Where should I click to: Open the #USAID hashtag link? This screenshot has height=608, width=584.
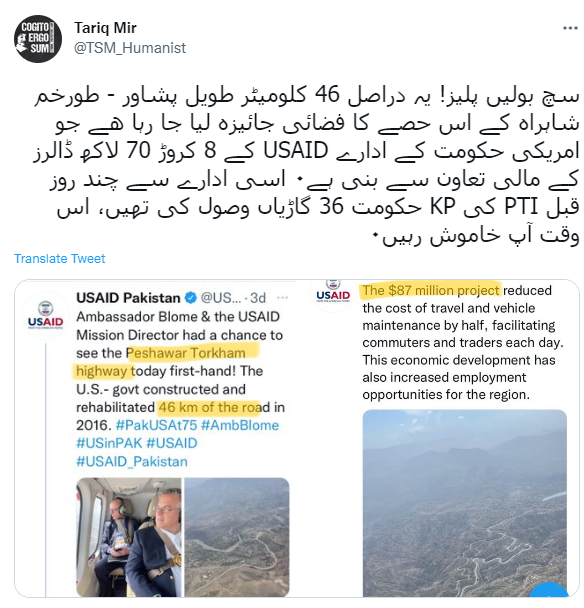point(172,443)
